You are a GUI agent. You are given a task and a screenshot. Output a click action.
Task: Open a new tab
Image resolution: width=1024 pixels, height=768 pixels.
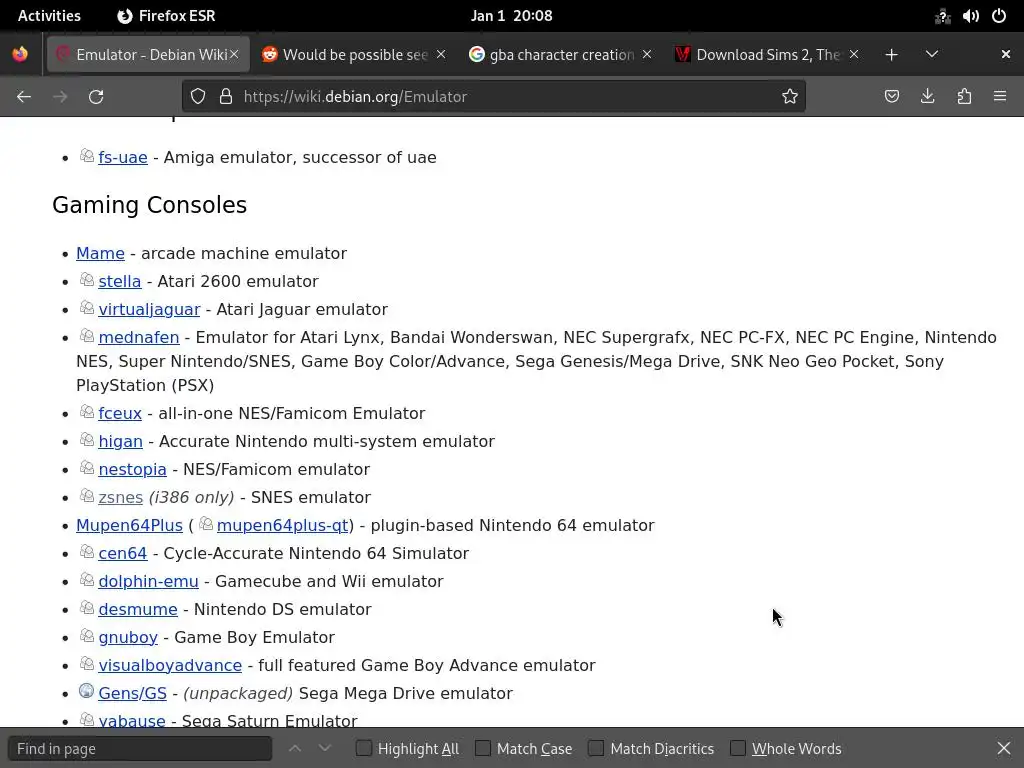(891, 54)
